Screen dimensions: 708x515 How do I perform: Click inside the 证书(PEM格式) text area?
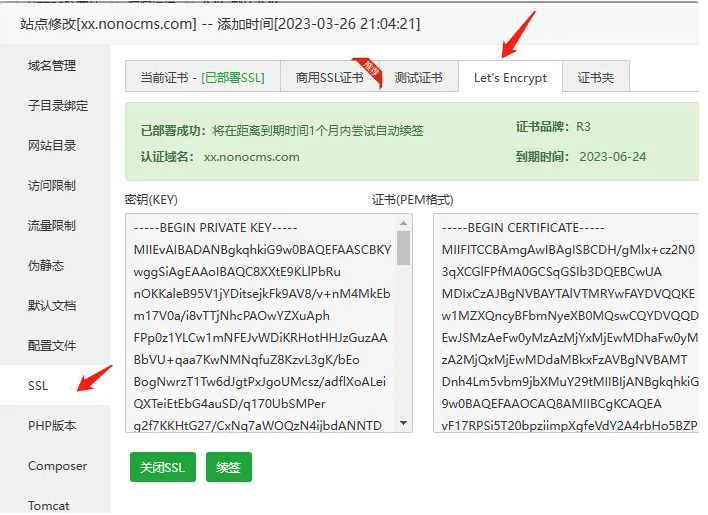(565, 320)
